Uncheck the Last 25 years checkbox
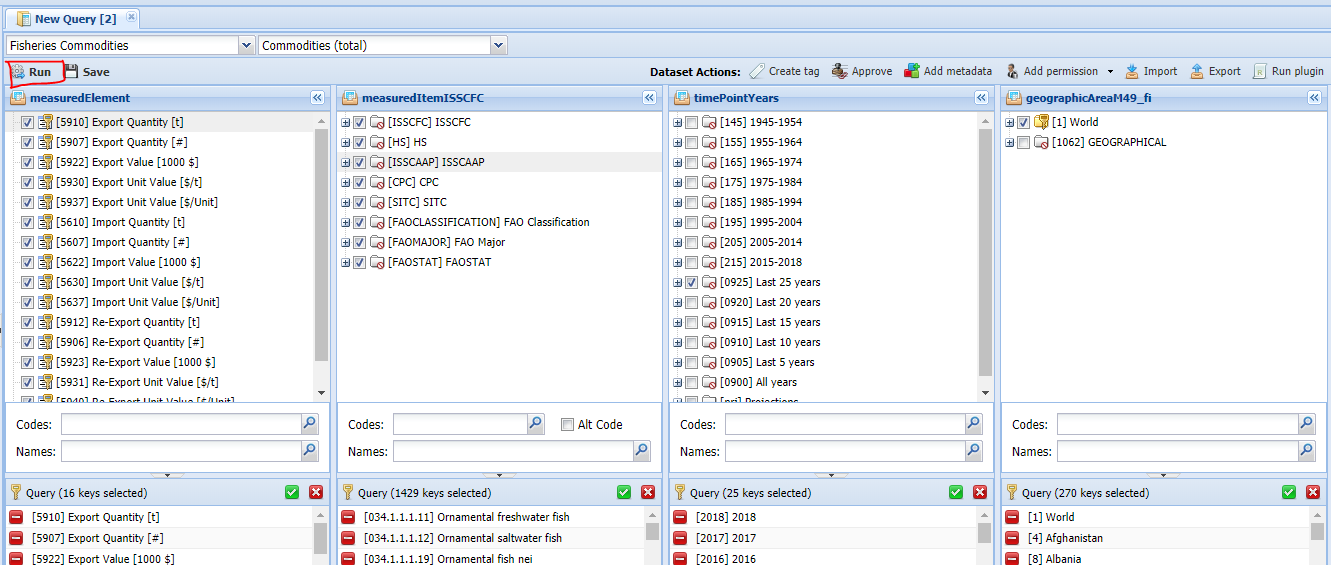Screen dimensions: 1331x565 point(692,282)
